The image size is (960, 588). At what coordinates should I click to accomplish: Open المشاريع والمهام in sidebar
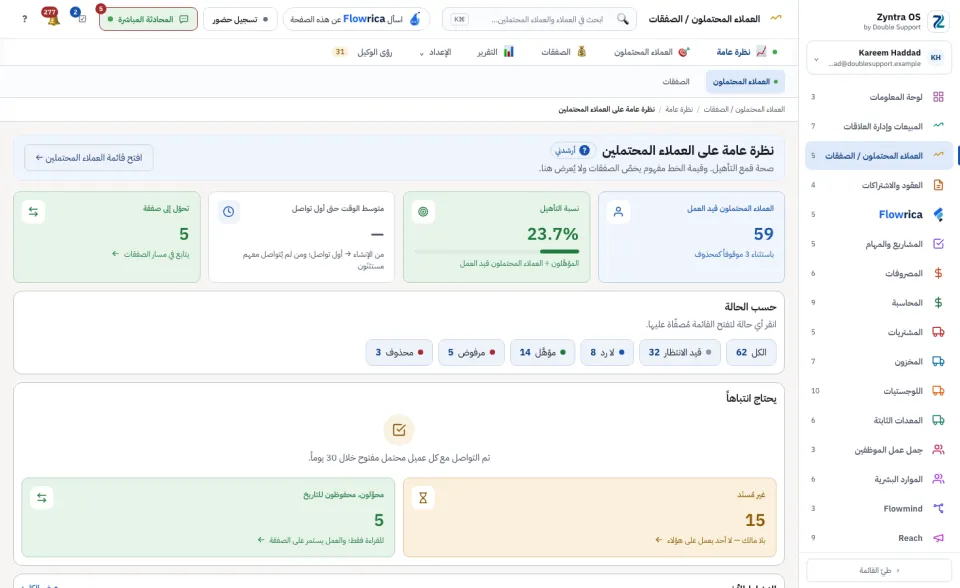(x=879, y=244)
